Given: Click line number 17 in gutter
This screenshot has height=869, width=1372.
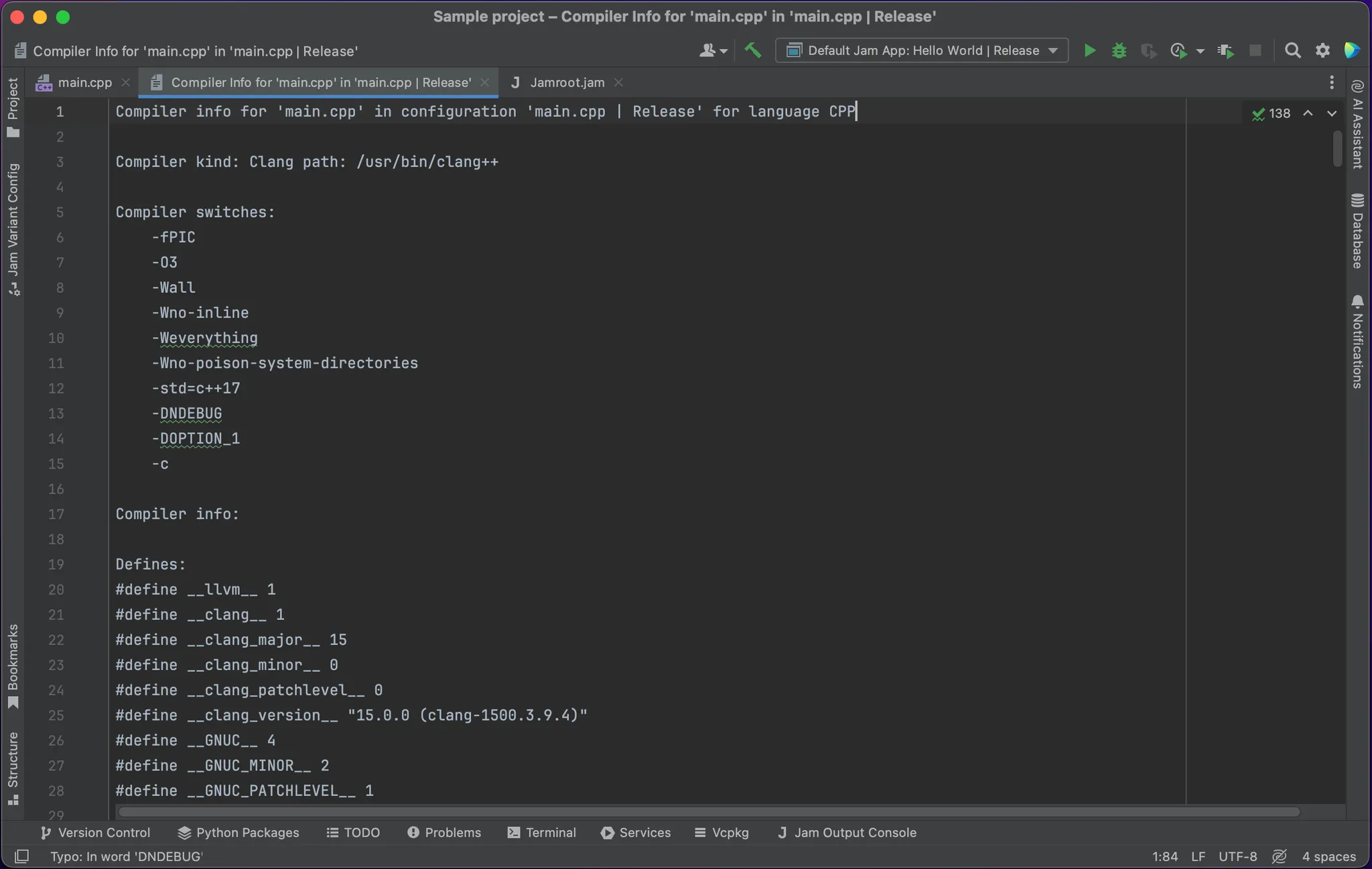Looking at the screenshot, I should (56, 514).
